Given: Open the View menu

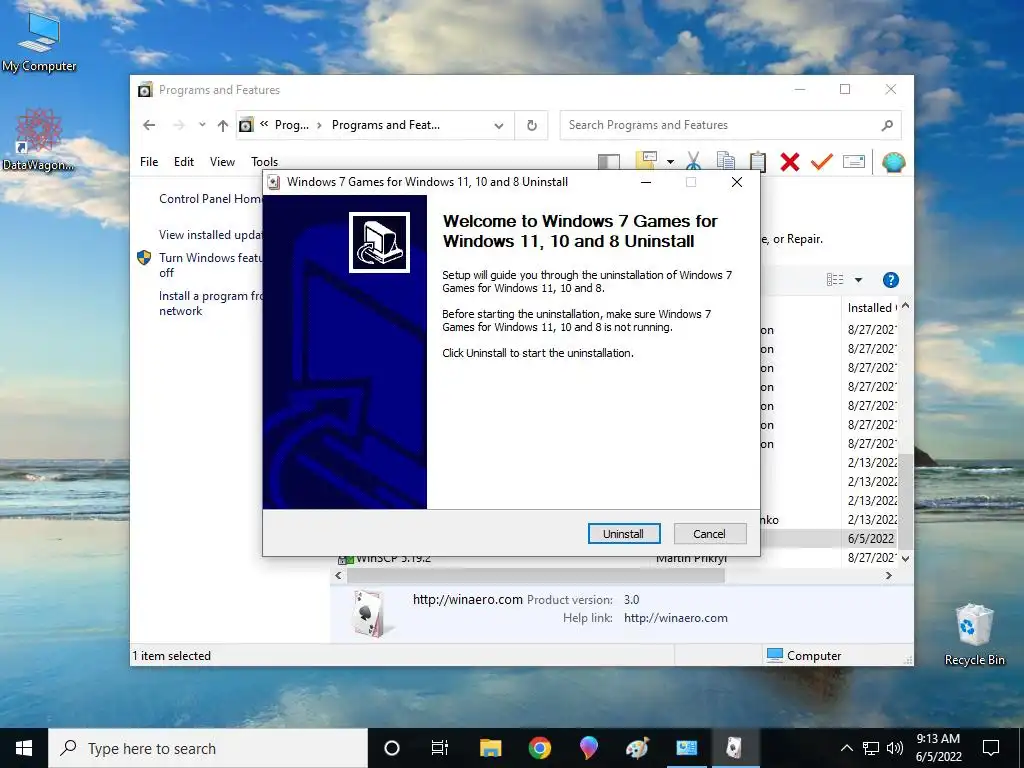Looking at the screenshot, I should click(222, 161).
